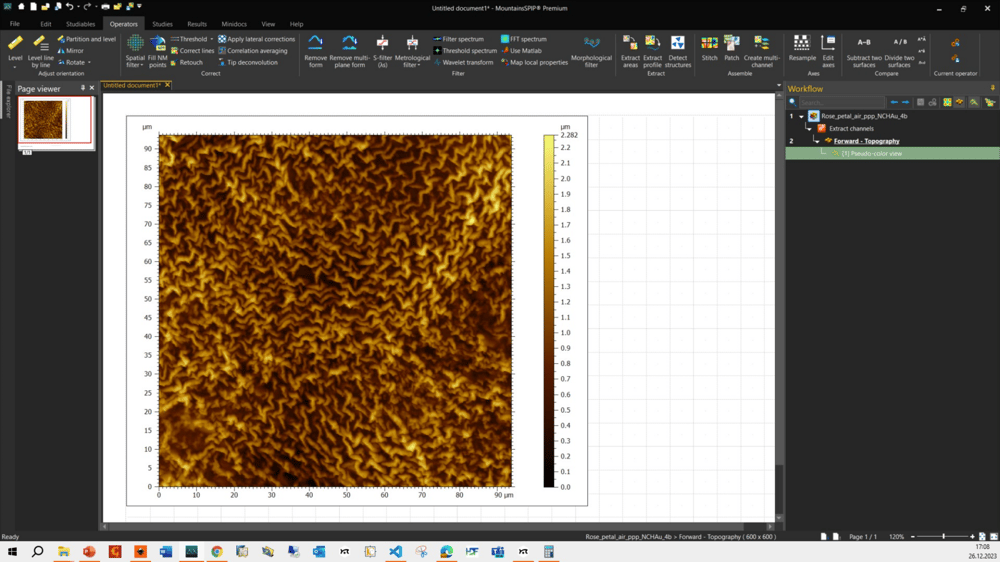Choose Partition and level tool
This screenshot has width=1000, height=562.
pos(87,39)
